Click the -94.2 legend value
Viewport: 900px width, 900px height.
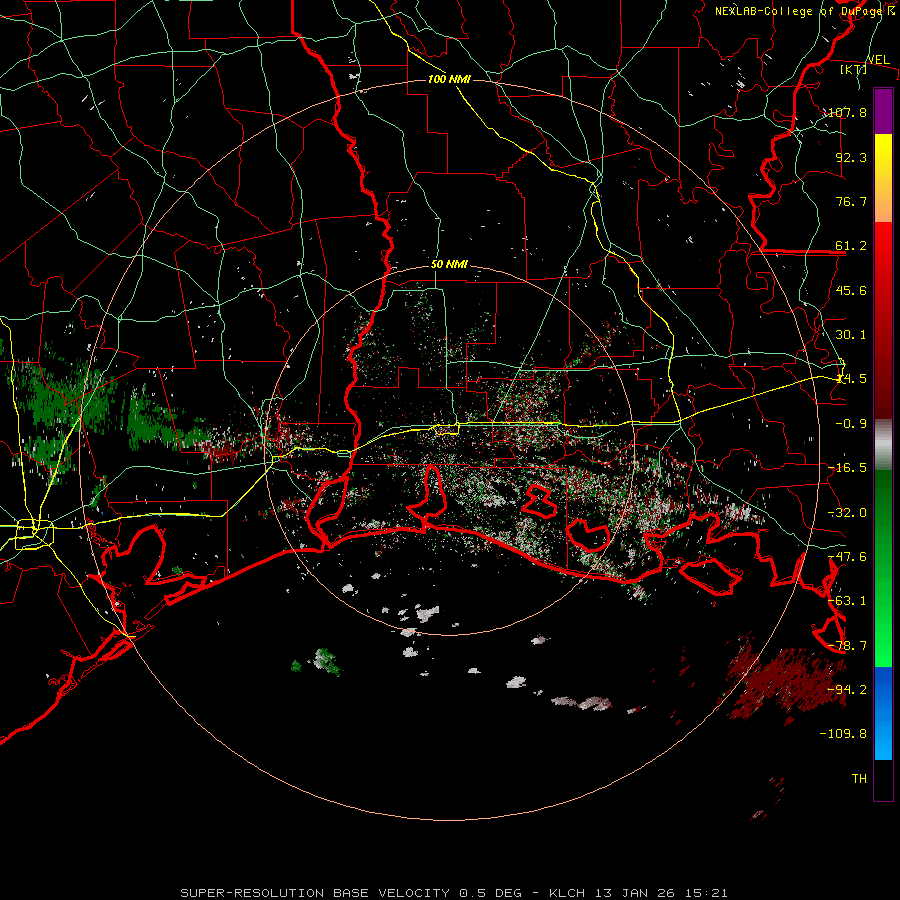(x=848, y=690)
